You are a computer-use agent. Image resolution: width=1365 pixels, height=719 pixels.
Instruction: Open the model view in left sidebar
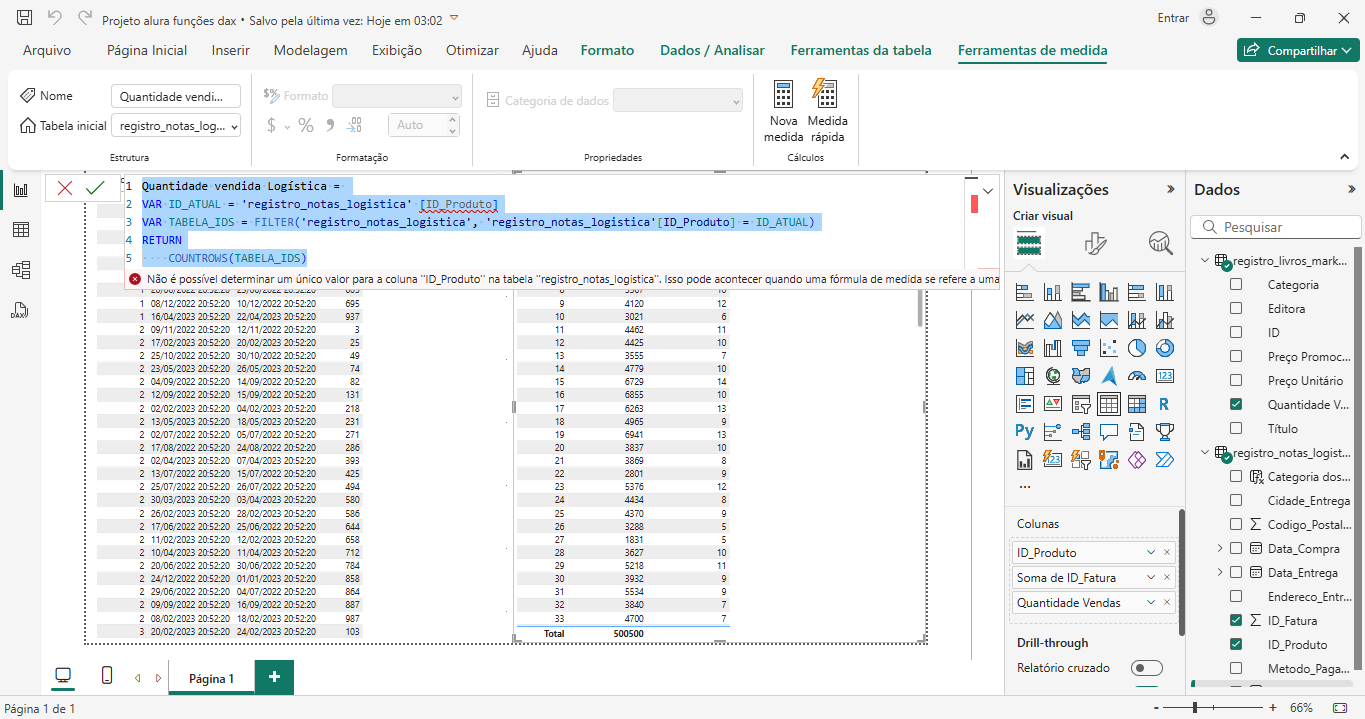point(20,269)
